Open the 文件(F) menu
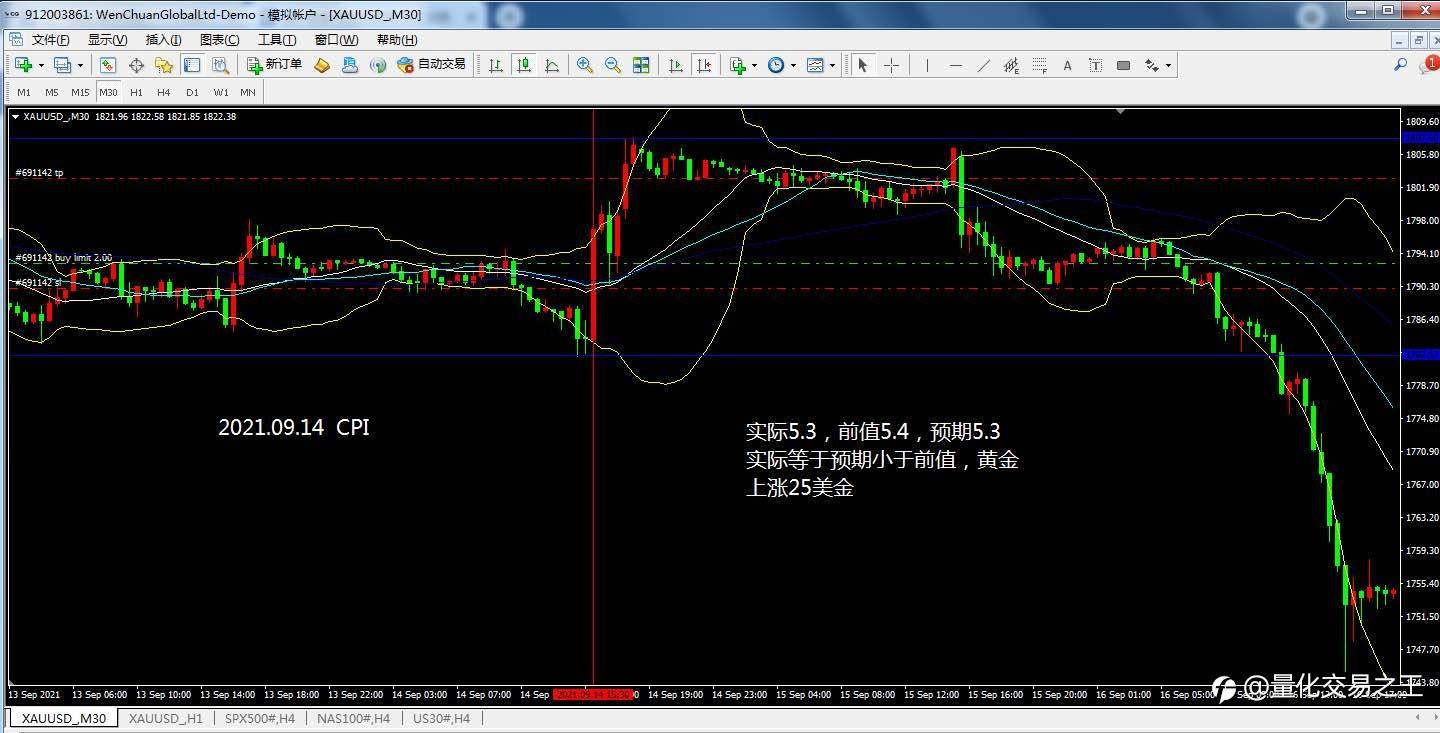The height and width of the screenshot is (733, 1440). pos(50,40)
